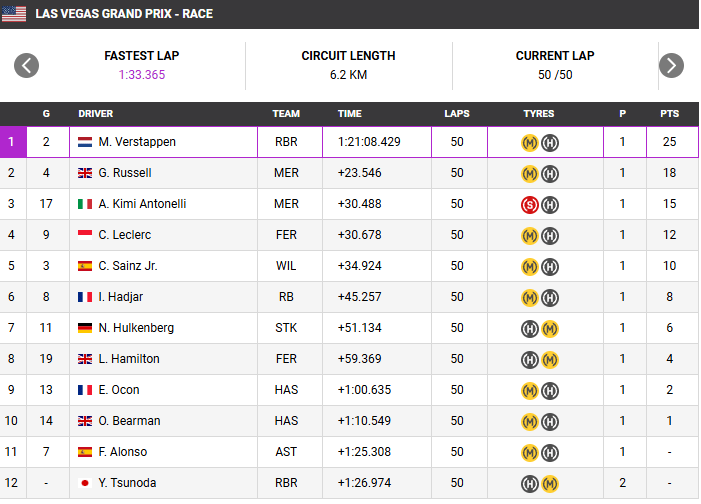Click the PTS column header
Viewport: 701px width, 504px height.
tap(669, 114)
